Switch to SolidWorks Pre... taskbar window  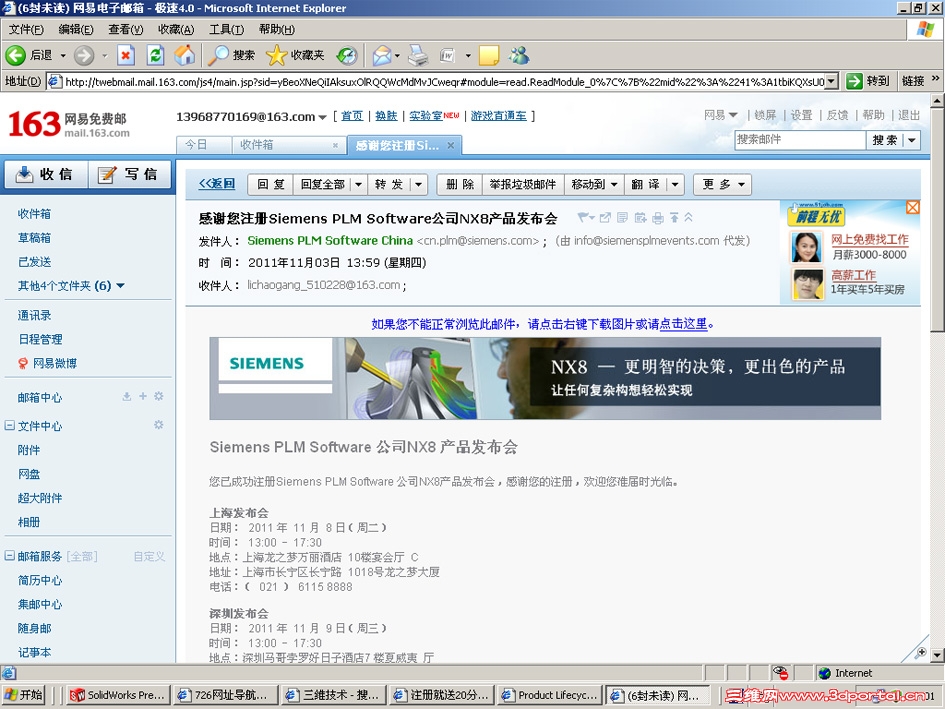coord(119,695)
